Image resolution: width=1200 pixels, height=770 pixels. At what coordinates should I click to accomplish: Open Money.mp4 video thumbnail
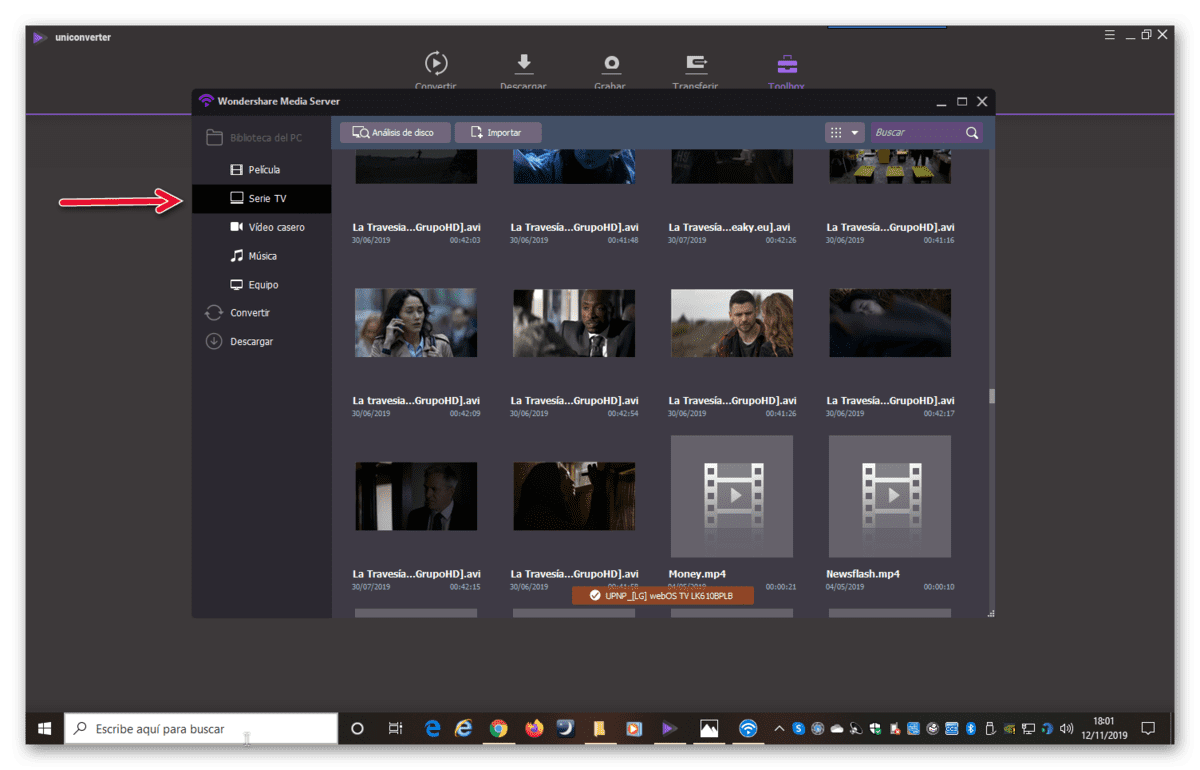732,496
